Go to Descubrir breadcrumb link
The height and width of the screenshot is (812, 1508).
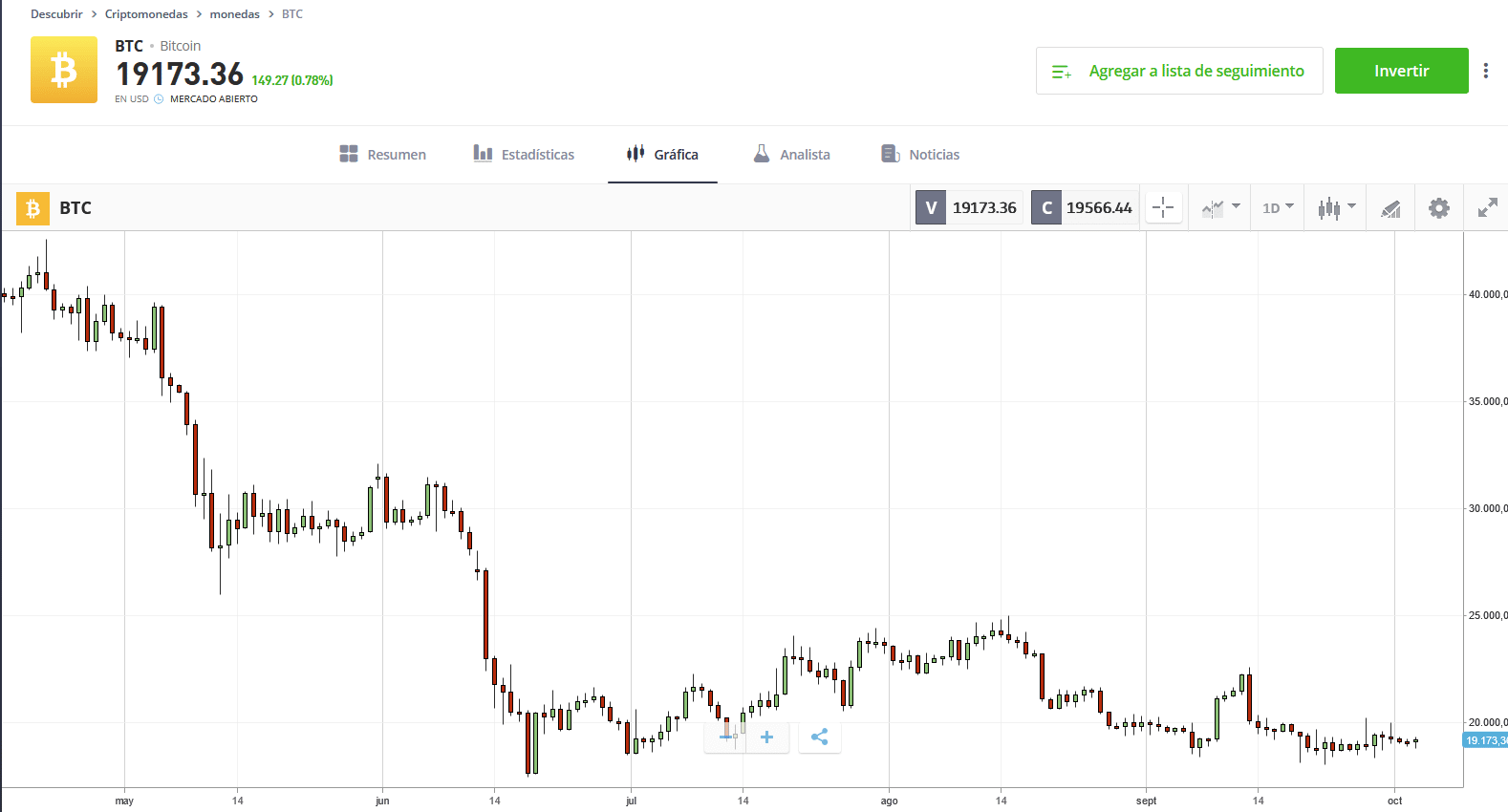tap(56, 14)
